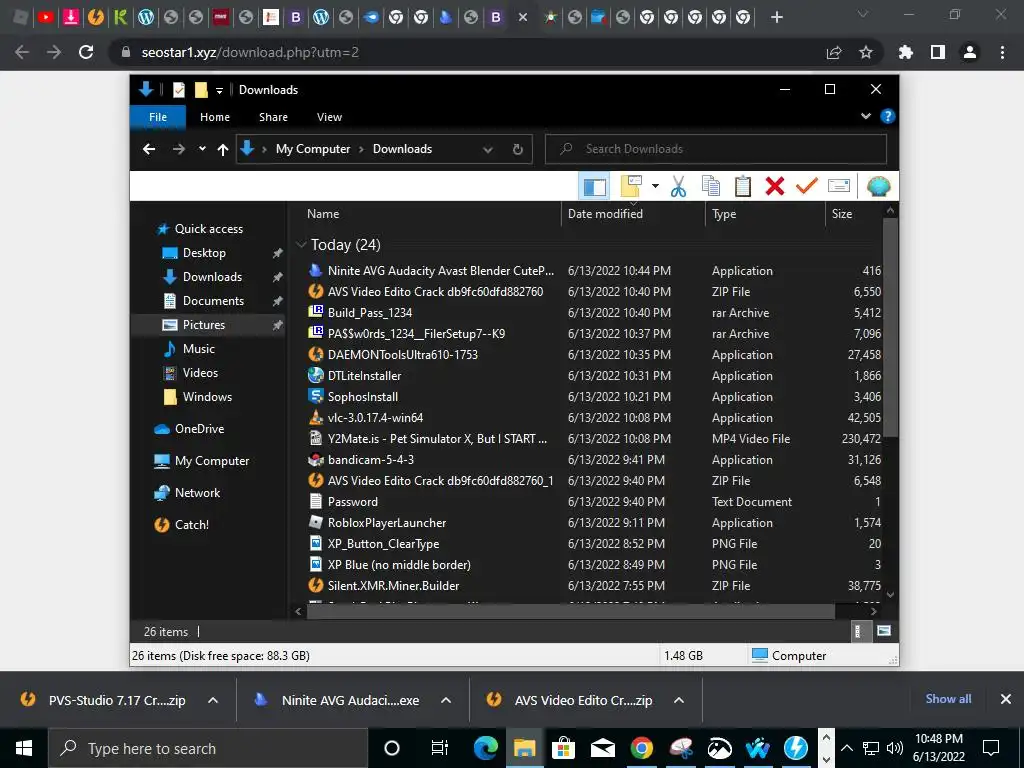Viewport: 1024px width, 768px height.
Task: Click the Copy icon in explorer toolbar
Action: pos(711,187)
